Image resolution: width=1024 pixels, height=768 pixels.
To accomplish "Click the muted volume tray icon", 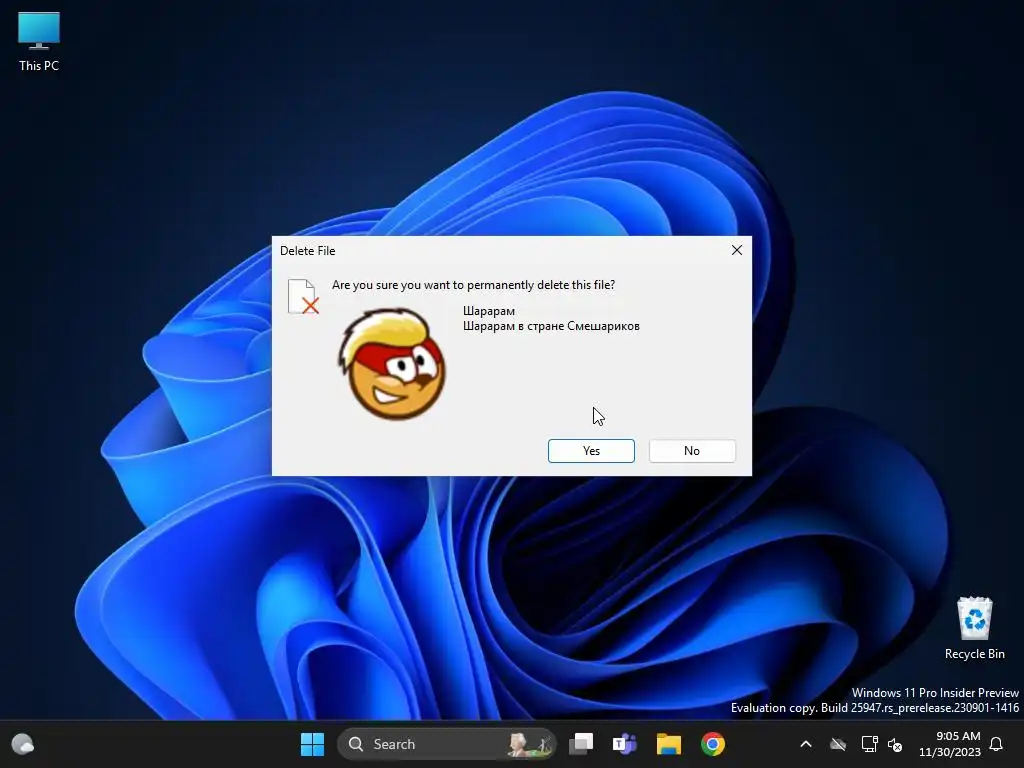I will pos(895,744).
